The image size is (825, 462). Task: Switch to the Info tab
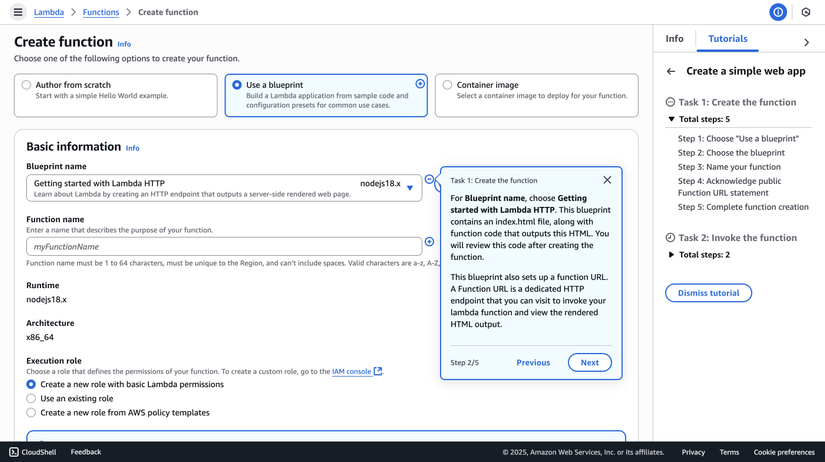tap(674, 38)
